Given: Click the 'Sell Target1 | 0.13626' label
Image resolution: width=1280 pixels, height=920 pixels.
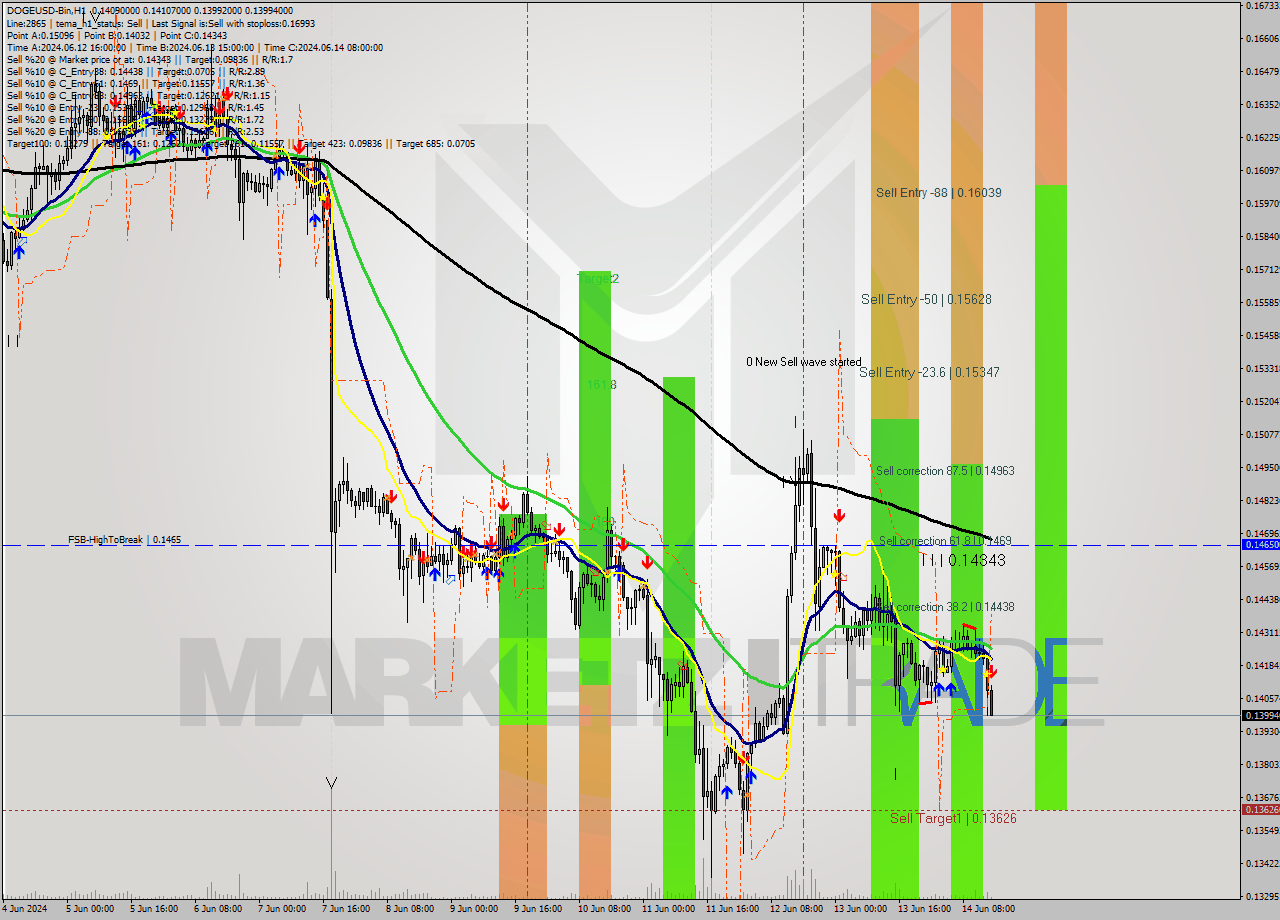Looking at the screenshot, I should [953, 818].
